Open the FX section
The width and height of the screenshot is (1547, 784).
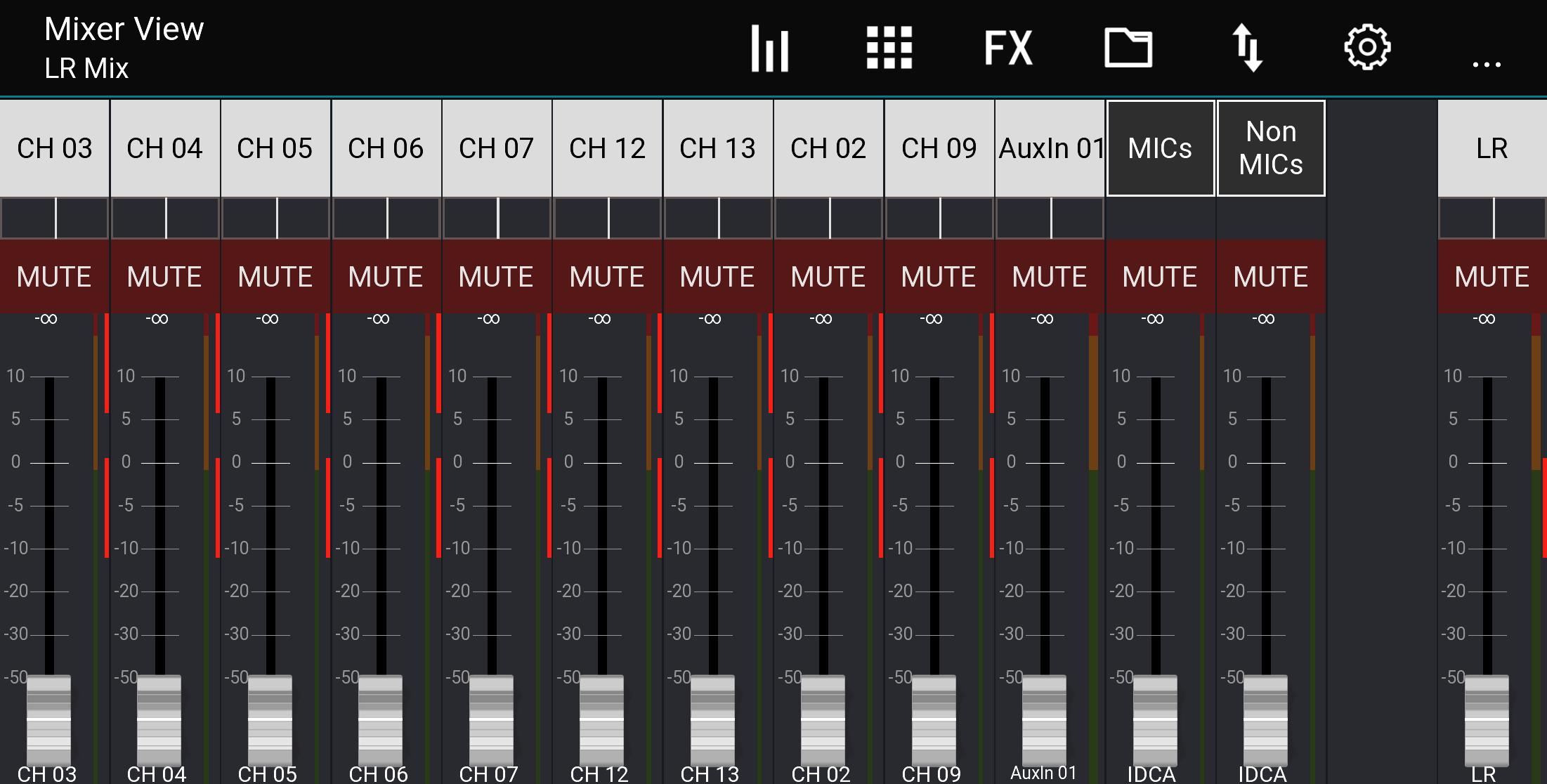(1007, 46)
